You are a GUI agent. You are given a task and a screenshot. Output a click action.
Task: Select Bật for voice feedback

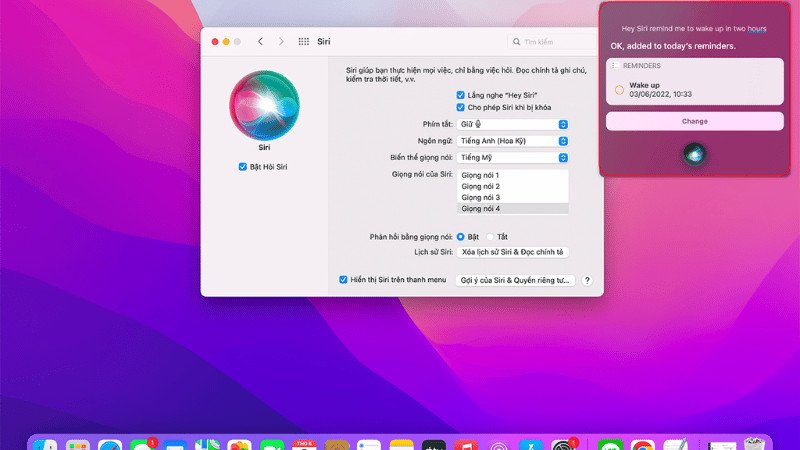(x=460, y=237)
